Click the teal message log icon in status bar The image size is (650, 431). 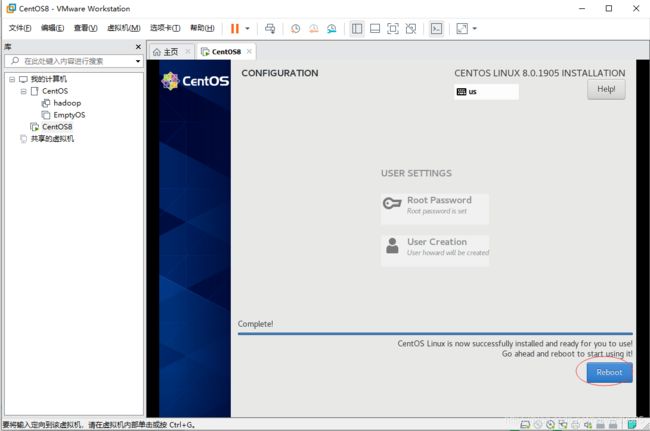click(632, 424)
